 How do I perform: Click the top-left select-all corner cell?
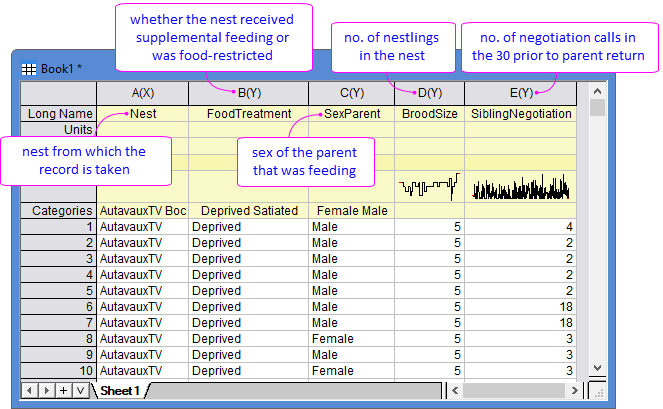59,93
